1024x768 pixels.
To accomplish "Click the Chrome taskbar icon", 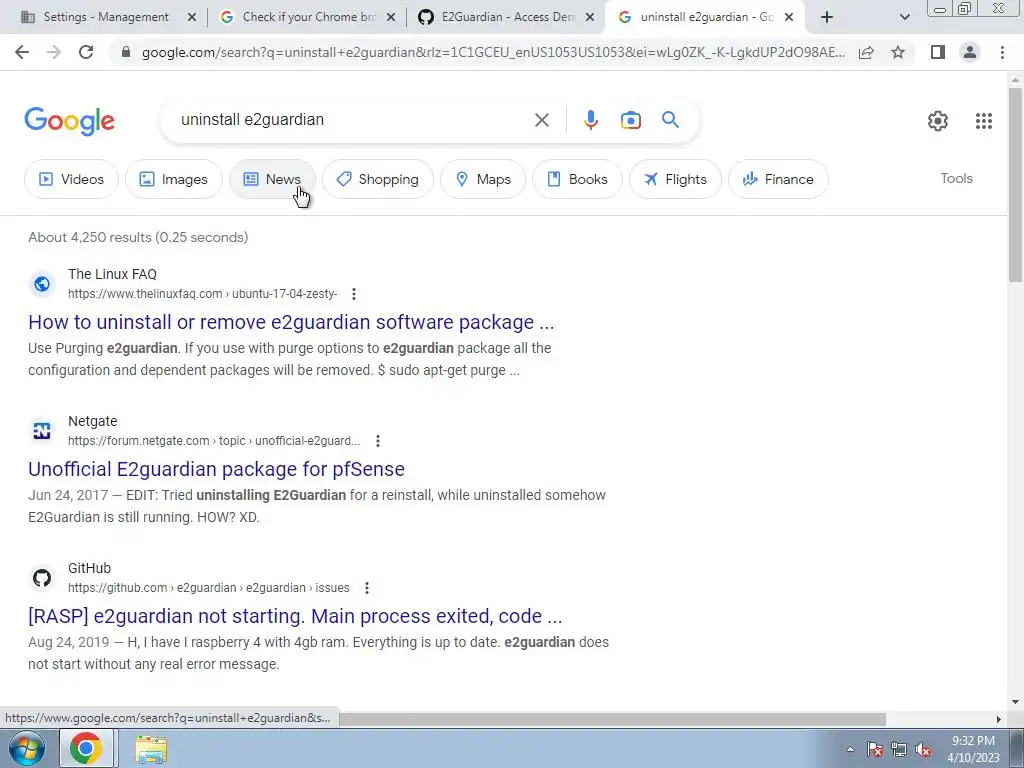I will tap(86, 748).
